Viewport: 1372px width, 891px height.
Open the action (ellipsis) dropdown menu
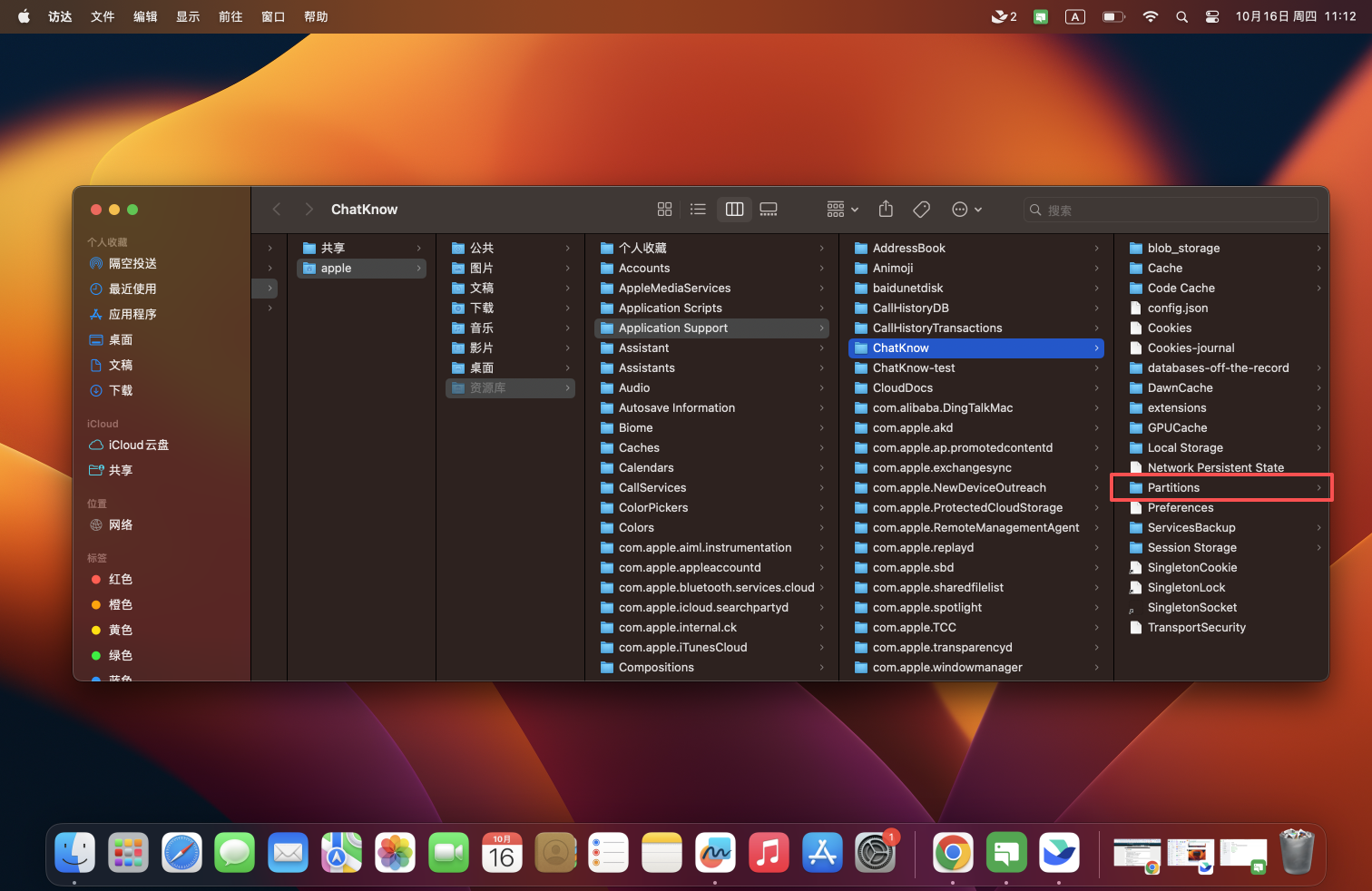pos(966,210)
